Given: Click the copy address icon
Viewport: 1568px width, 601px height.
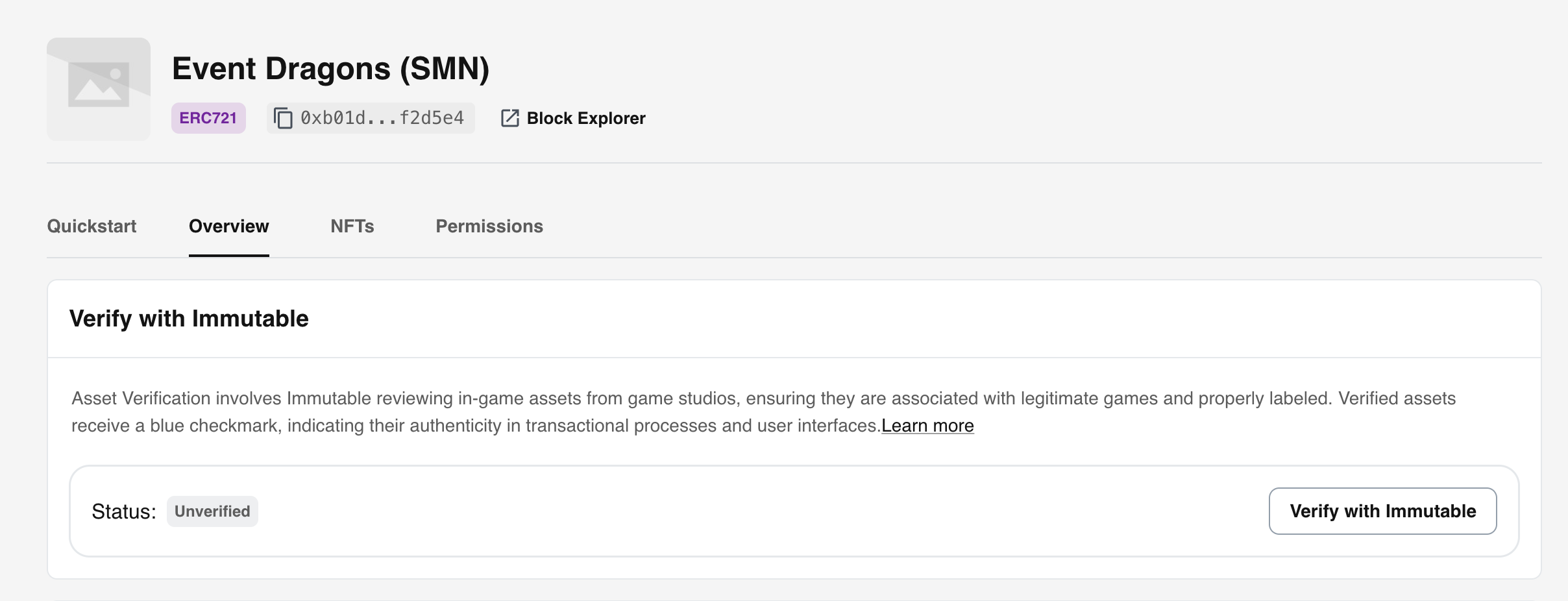Looking at the screenshot, I should pyautogui.click(x=283, y=118).
